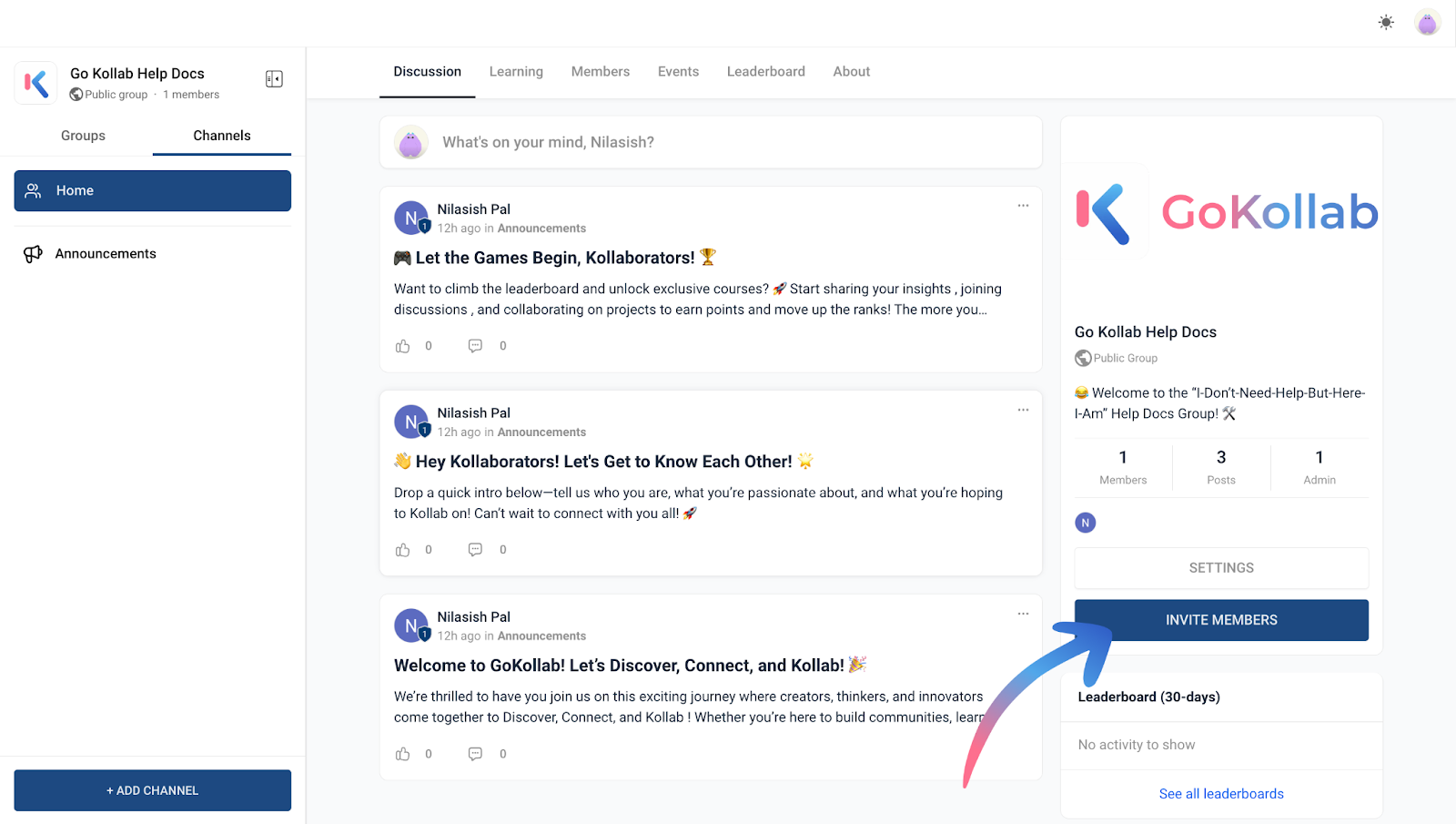
Task: Open the Home channel
Action: point(153,190)
